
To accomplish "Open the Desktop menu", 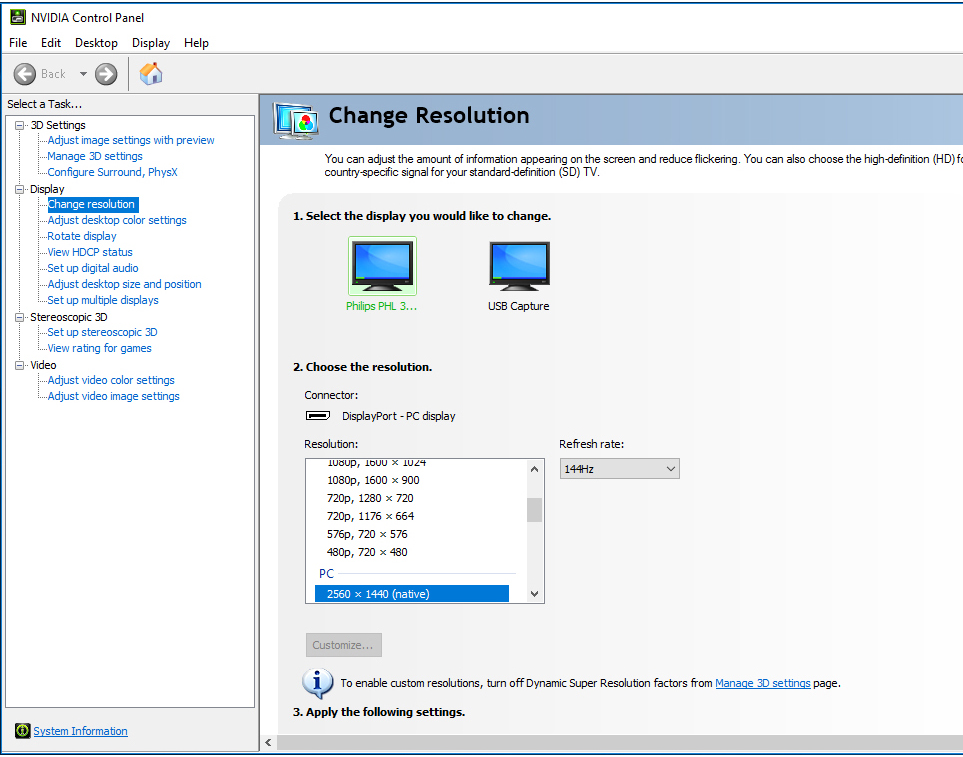I will pos(96,43).
